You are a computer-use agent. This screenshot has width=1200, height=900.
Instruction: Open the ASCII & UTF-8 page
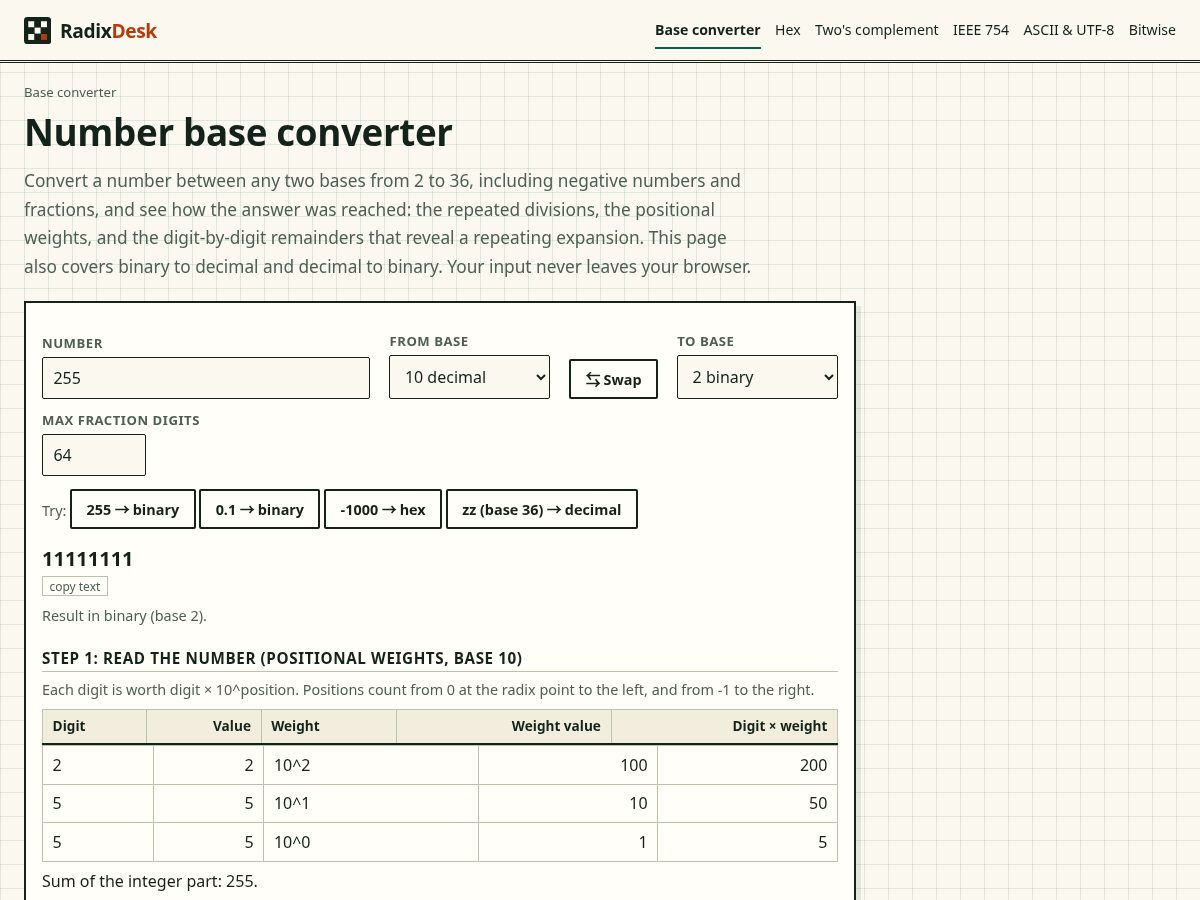click(1068, 30)
